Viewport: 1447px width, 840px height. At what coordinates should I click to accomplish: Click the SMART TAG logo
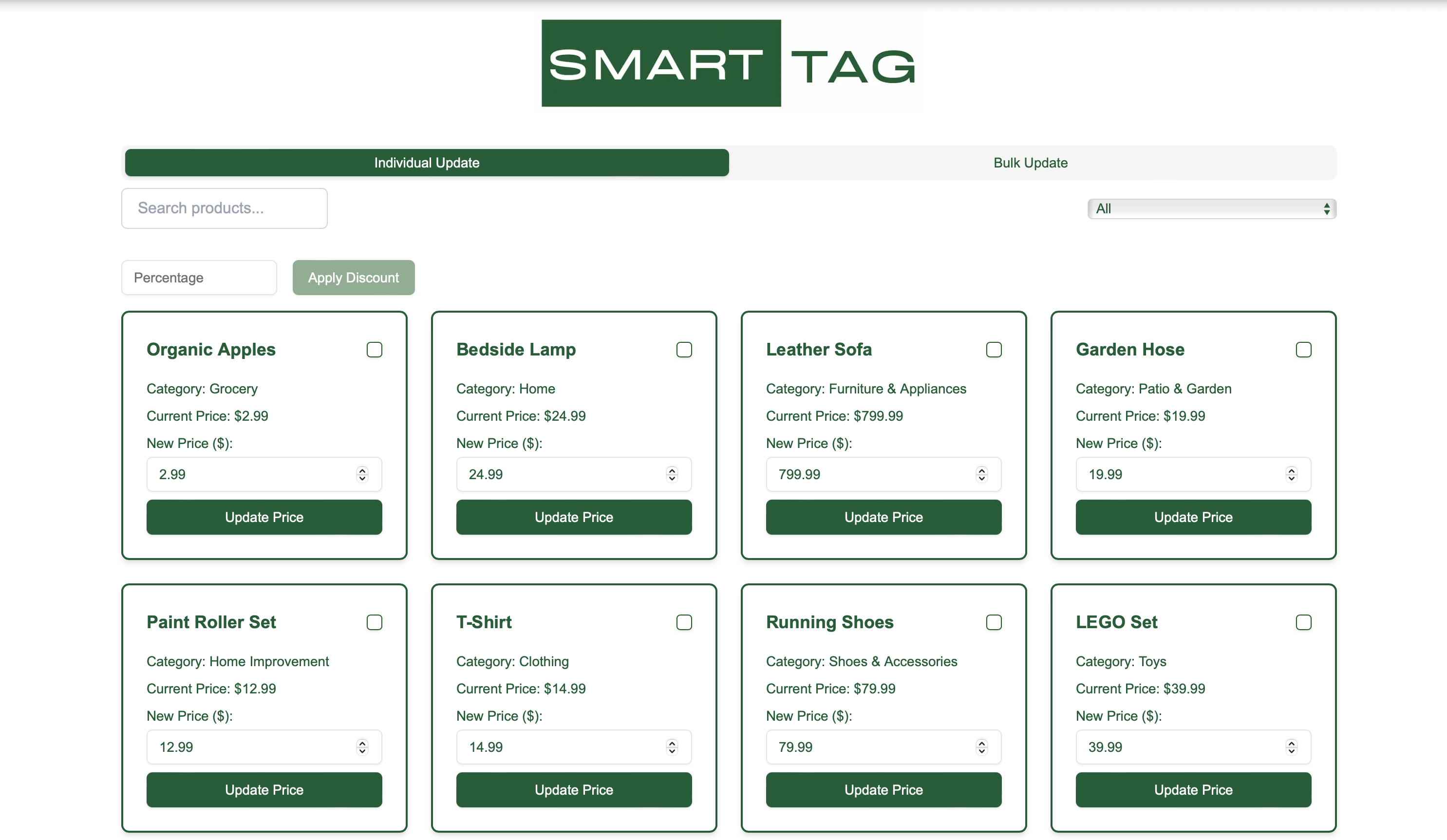point(729,64)
